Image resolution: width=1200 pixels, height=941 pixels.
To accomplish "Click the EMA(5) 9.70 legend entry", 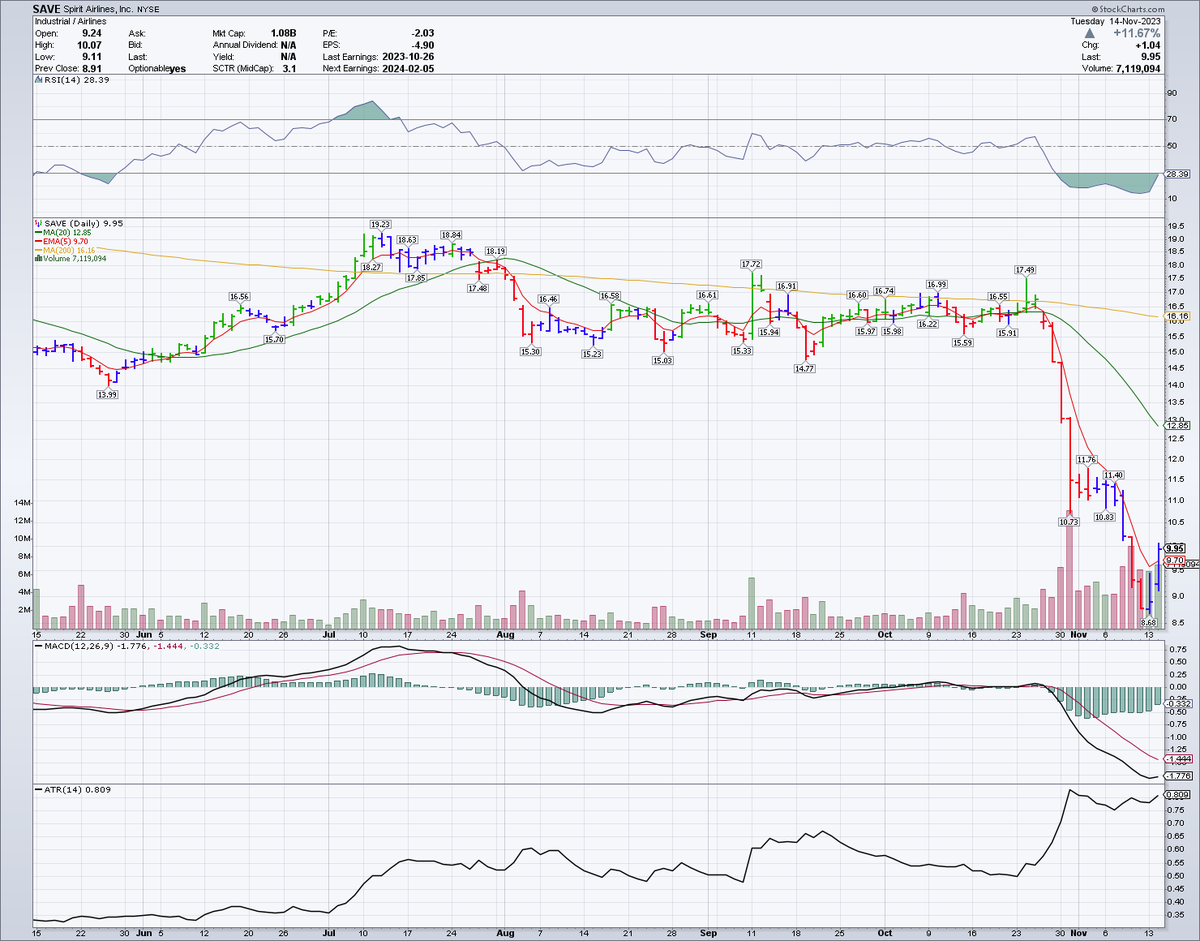I will pos(64,241).
